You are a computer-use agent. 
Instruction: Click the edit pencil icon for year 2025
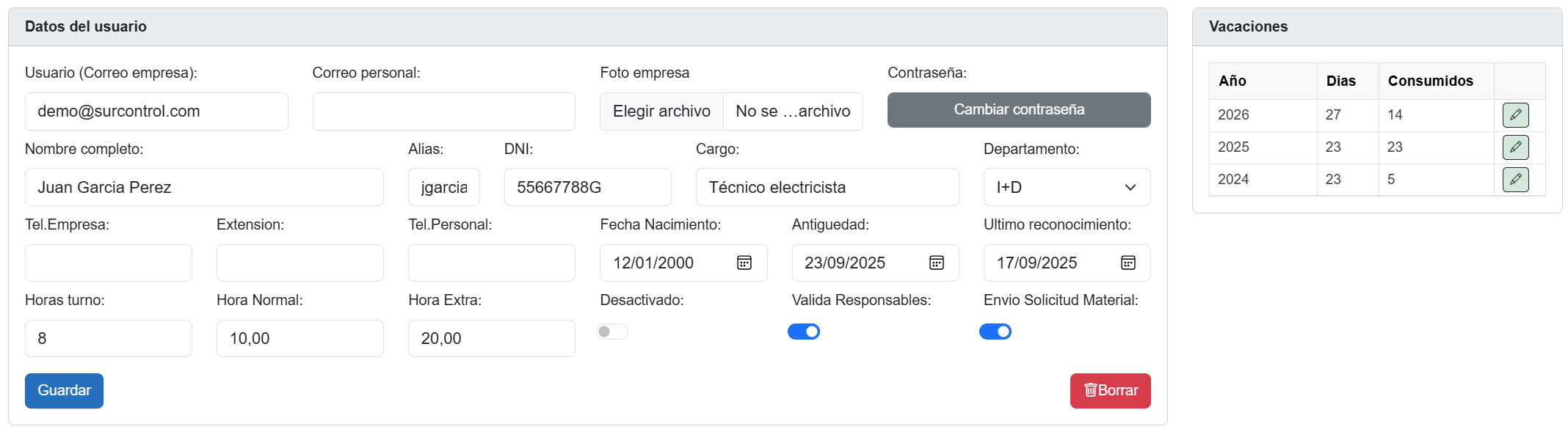click(1515, 147)
